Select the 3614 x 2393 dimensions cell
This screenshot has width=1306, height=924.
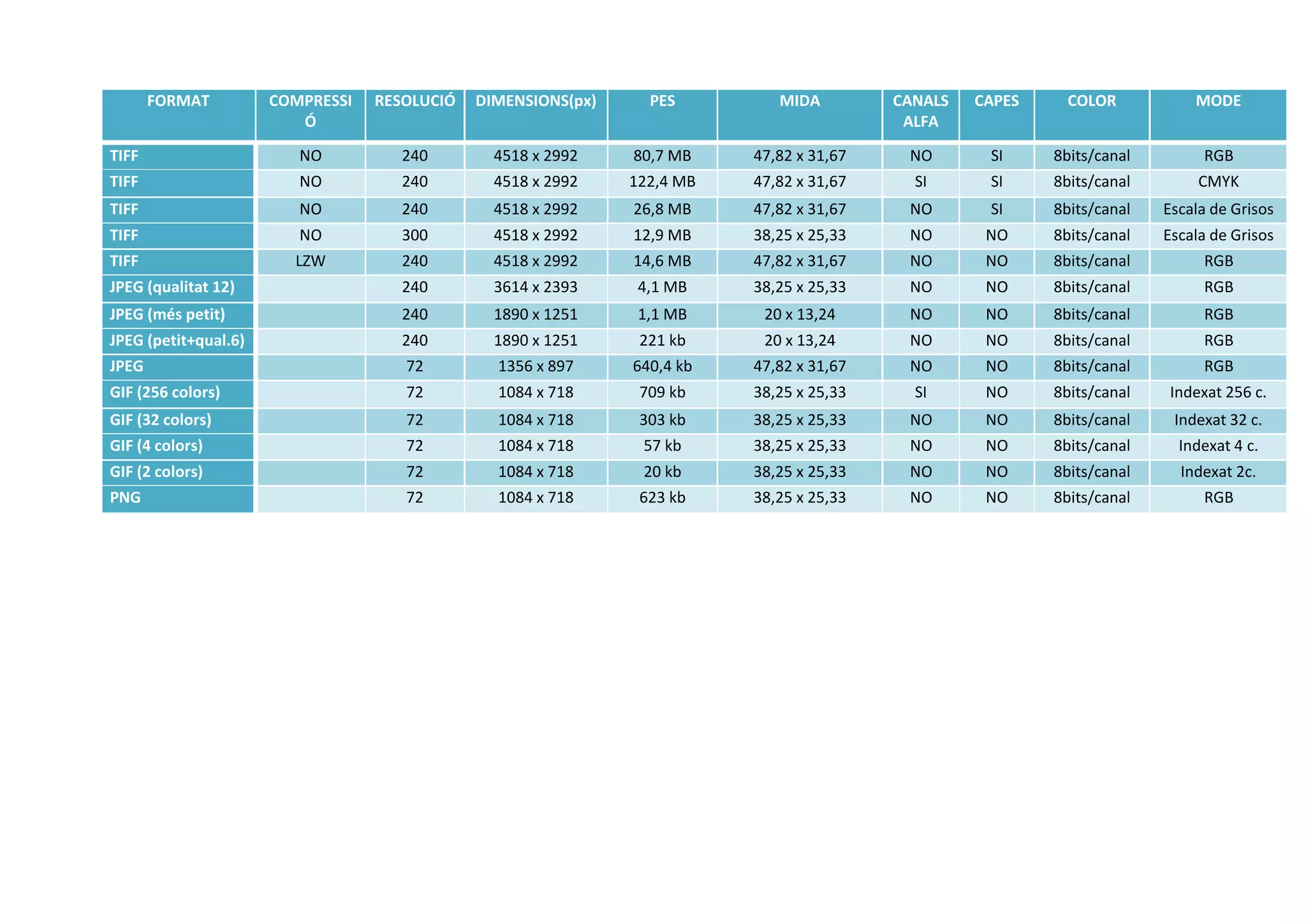coord(536,288)
